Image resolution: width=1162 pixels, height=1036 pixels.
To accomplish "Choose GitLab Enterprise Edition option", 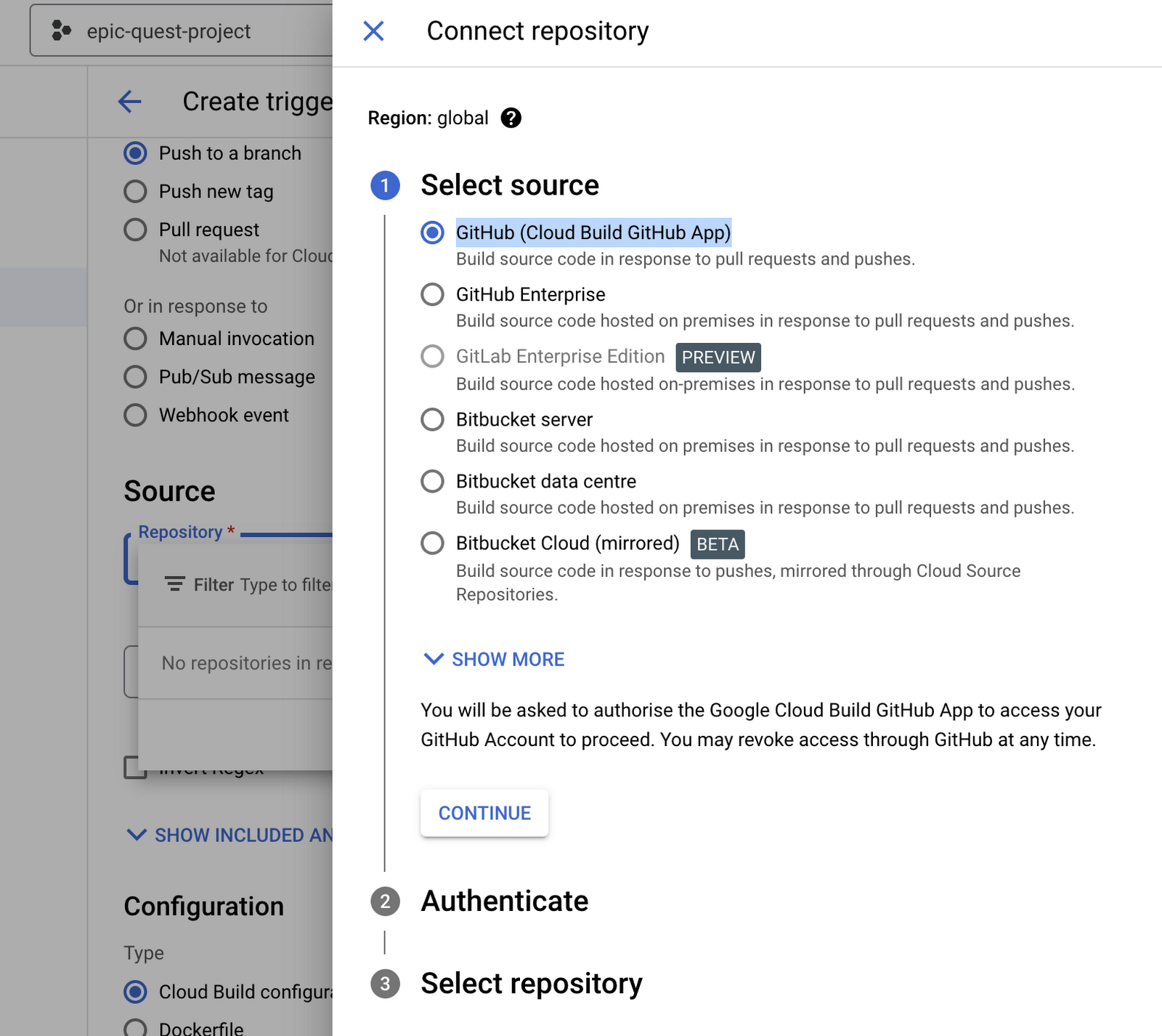I will [x=432, y=356].
